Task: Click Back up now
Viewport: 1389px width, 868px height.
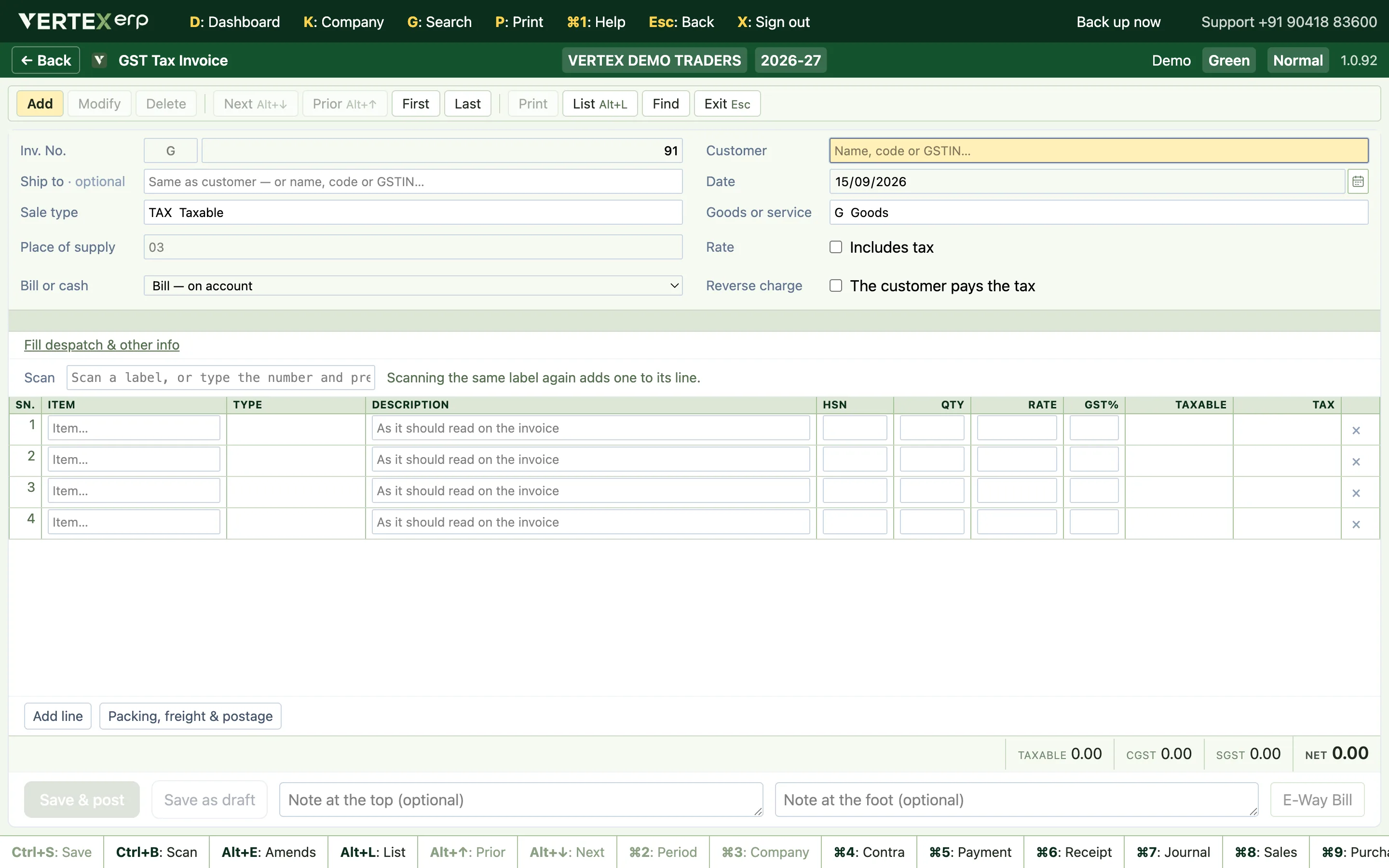Action: [1118, 22]
